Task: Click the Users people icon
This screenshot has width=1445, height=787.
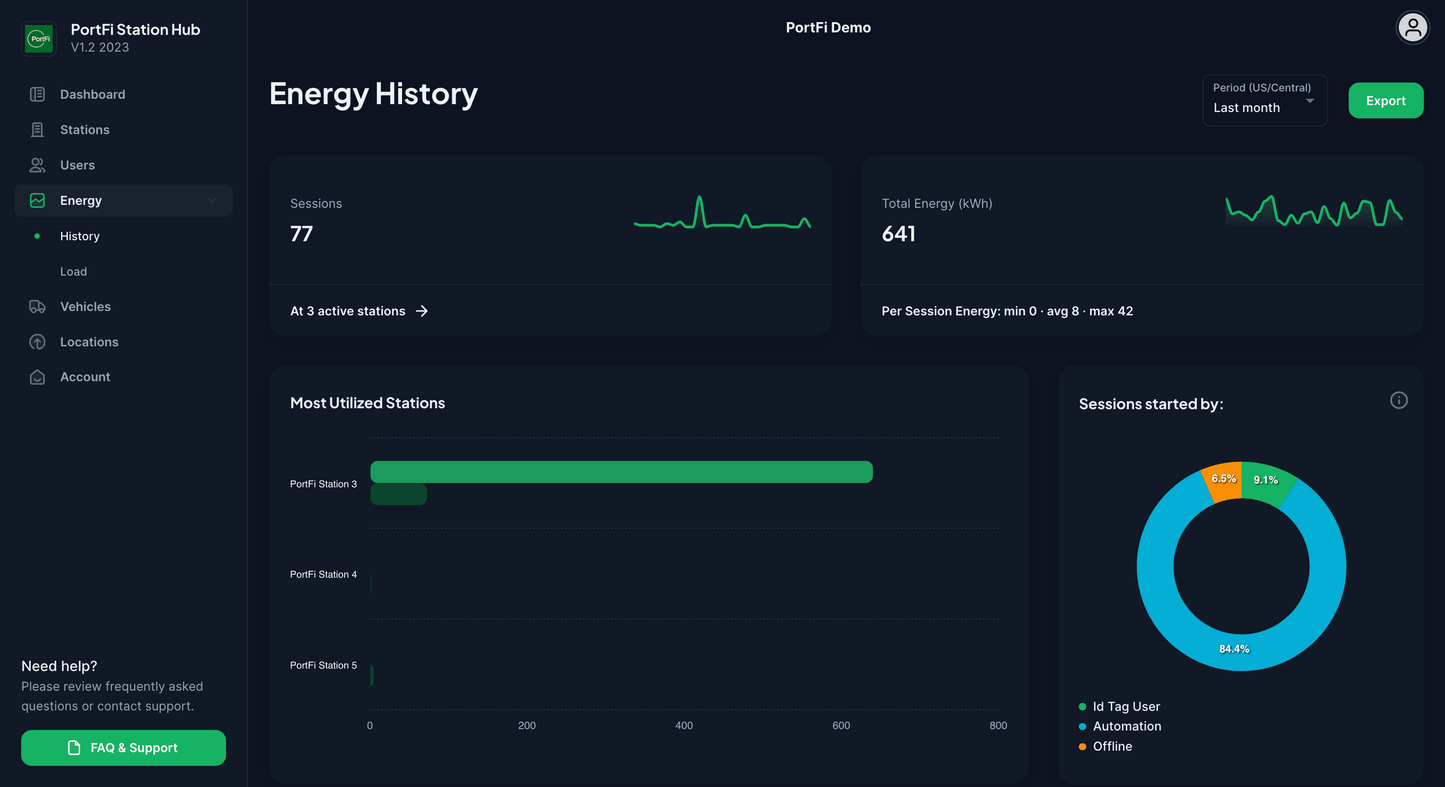Action: coord(37,165)
